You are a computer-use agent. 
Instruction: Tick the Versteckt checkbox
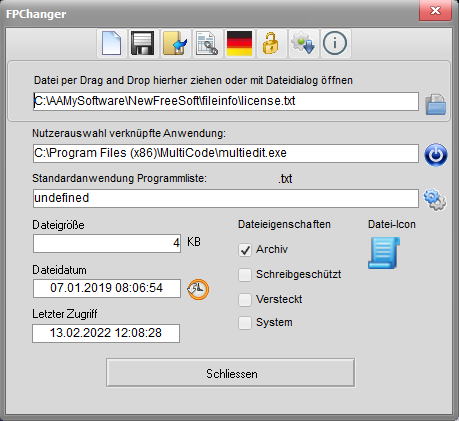point(245,300)
